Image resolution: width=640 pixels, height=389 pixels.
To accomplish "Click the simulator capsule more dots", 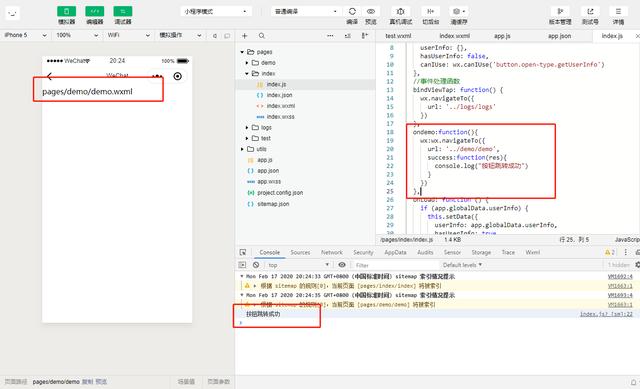I will pyautogui.click(x=158, y=76).
